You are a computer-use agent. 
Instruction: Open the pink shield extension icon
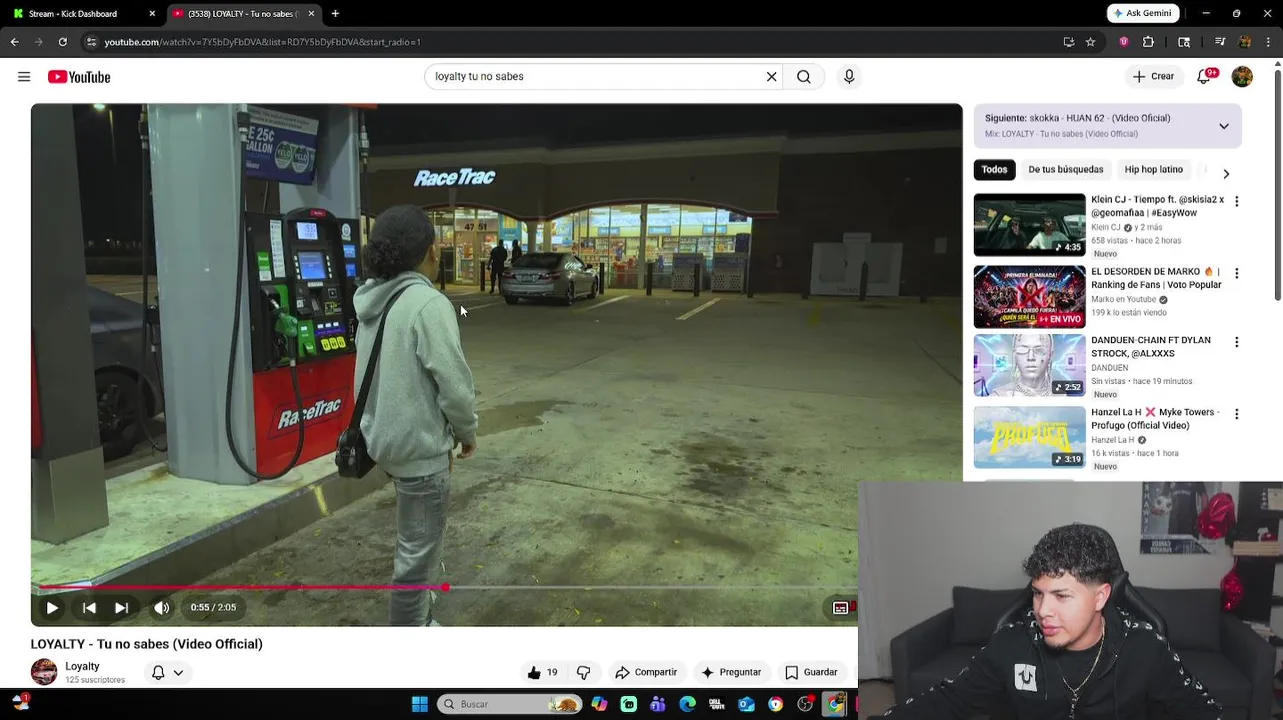point(1124,42)
